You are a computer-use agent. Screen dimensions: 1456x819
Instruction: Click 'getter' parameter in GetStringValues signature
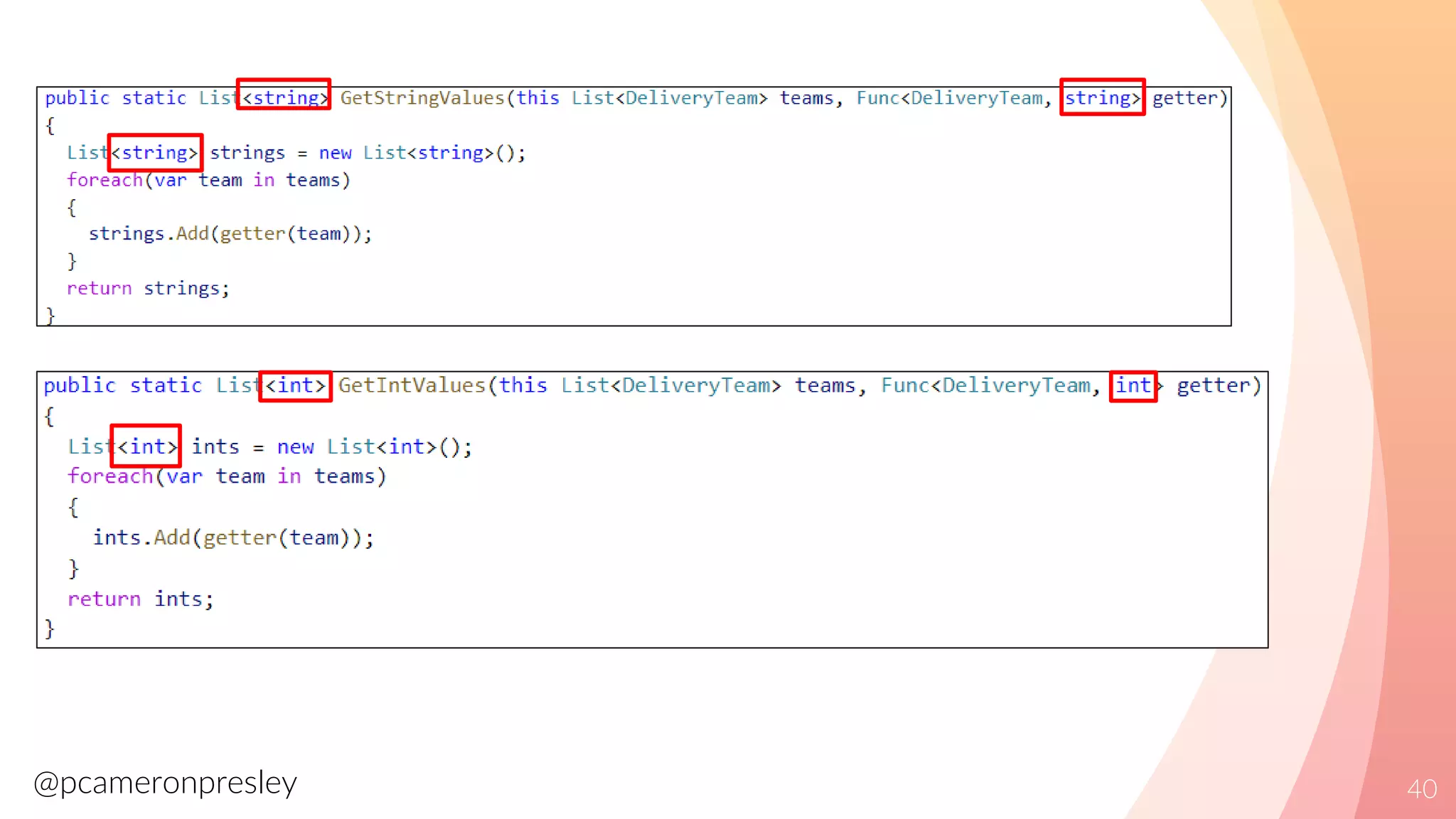click(1184, 98)
